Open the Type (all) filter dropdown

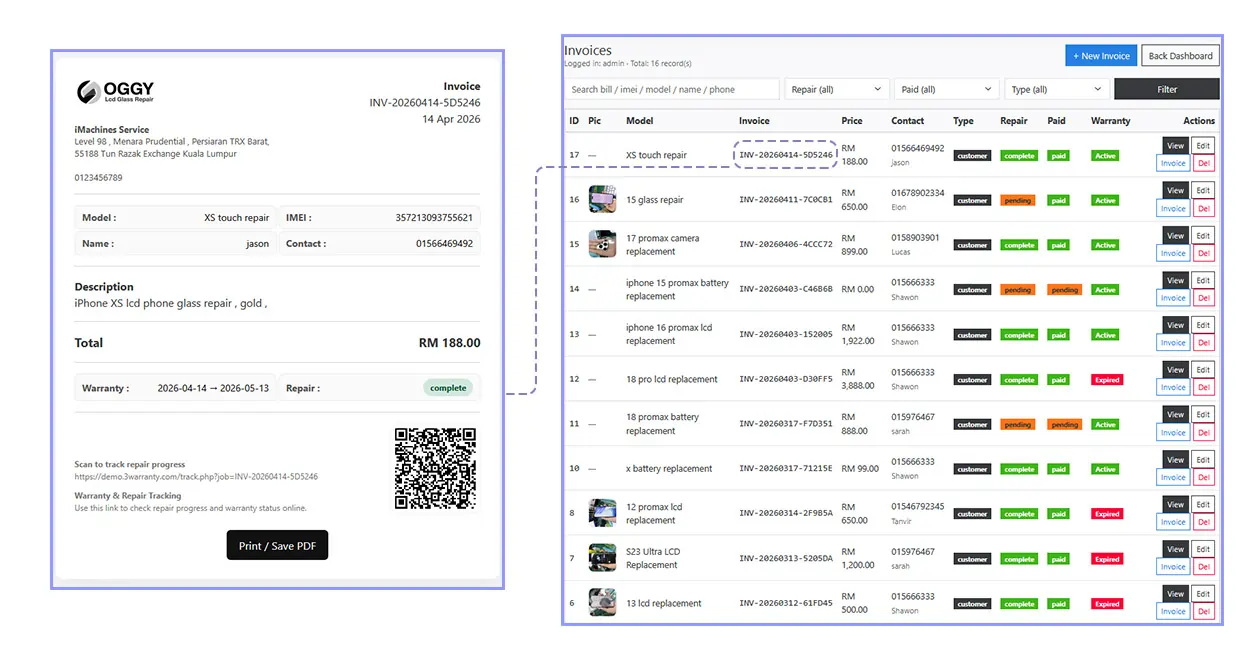click(x=1055, y=89)
